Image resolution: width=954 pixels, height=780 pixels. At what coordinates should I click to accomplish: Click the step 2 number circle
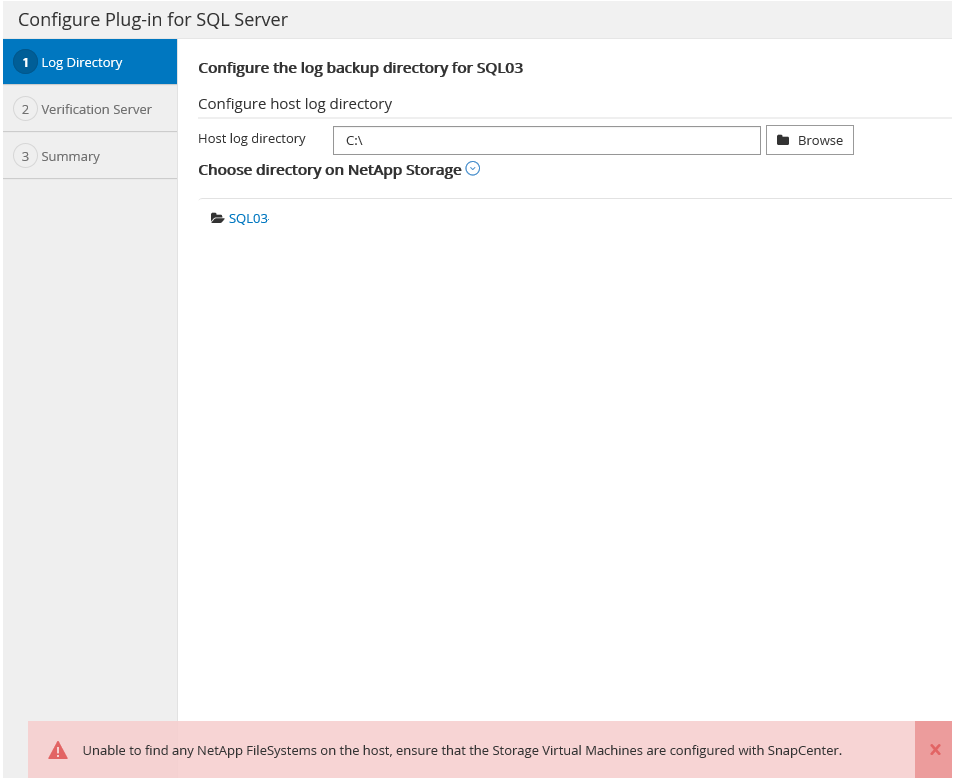point(25,109)
